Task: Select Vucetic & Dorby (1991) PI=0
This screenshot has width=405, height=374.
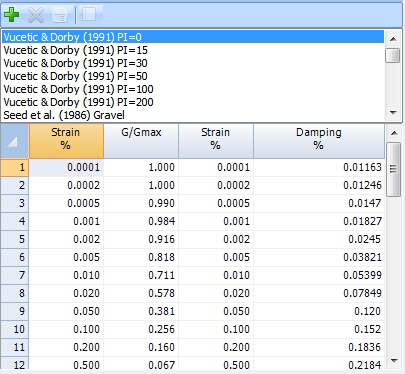Action: [x=193, y=37]
